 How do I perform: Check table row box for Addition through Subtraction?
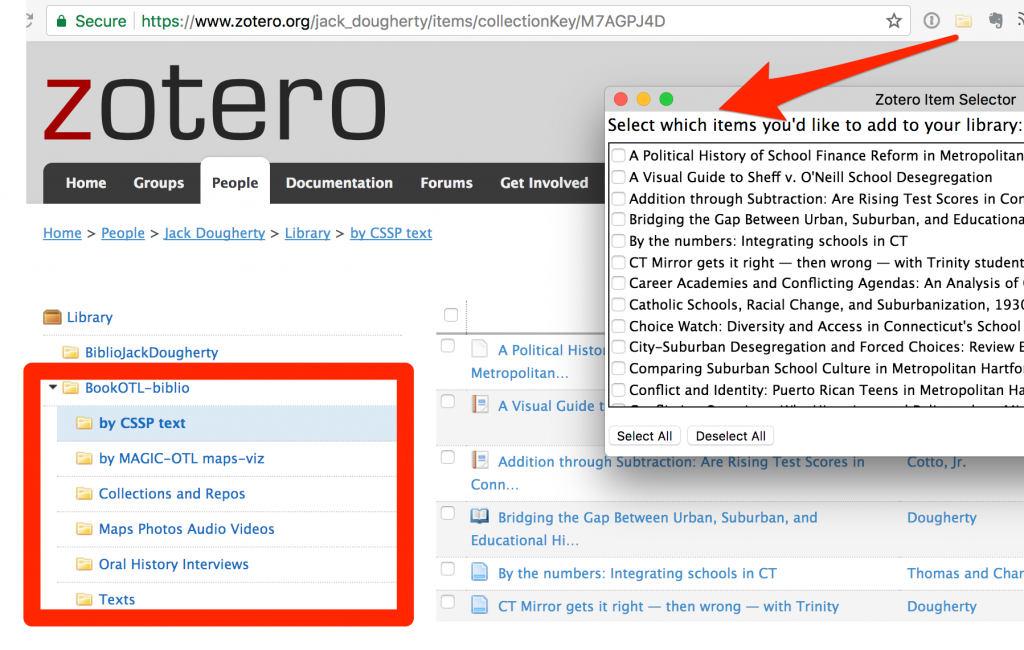click(447, 457)
